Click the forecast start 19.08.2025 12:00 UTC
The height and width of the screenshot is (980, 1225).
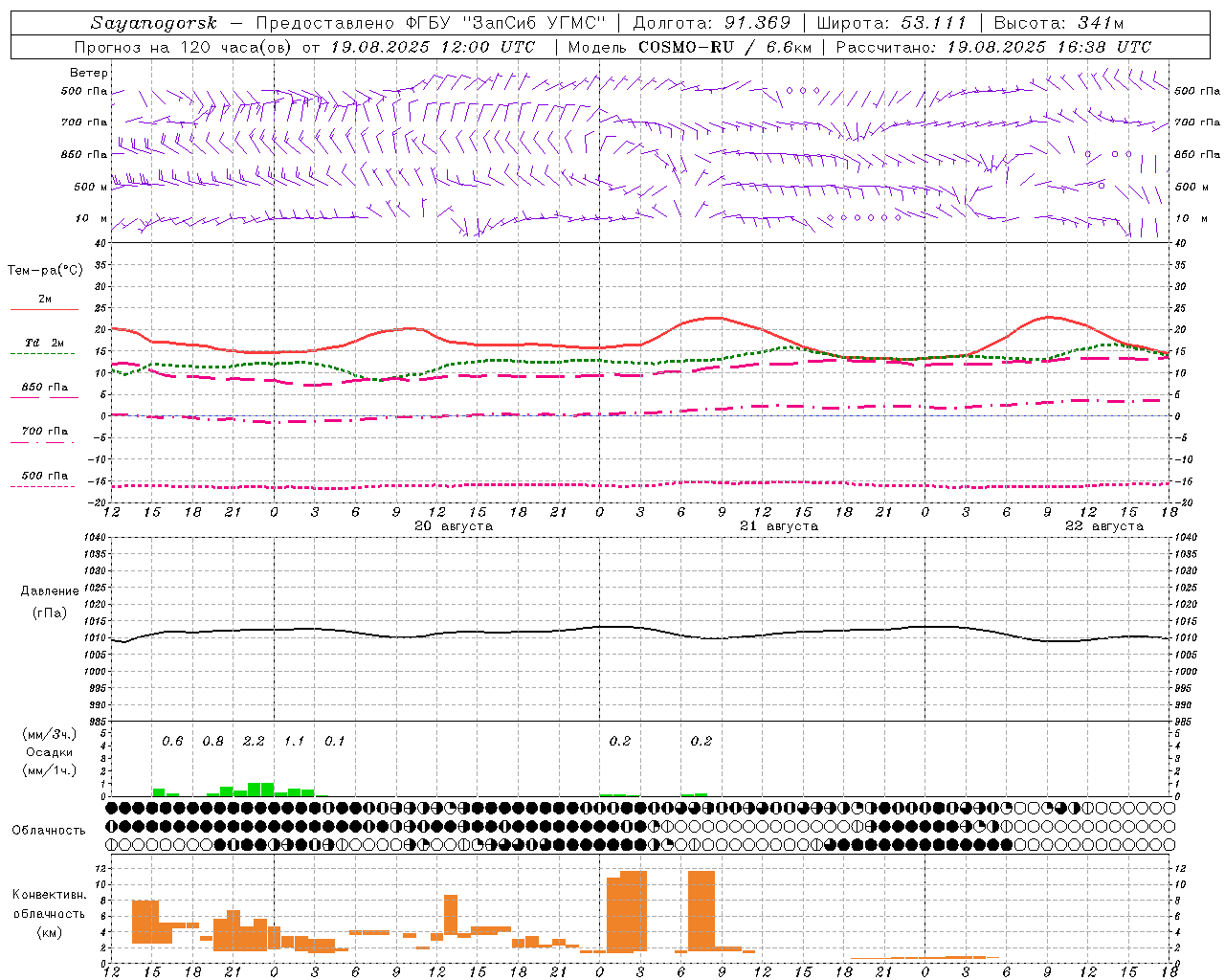click(x=433, y=47)
